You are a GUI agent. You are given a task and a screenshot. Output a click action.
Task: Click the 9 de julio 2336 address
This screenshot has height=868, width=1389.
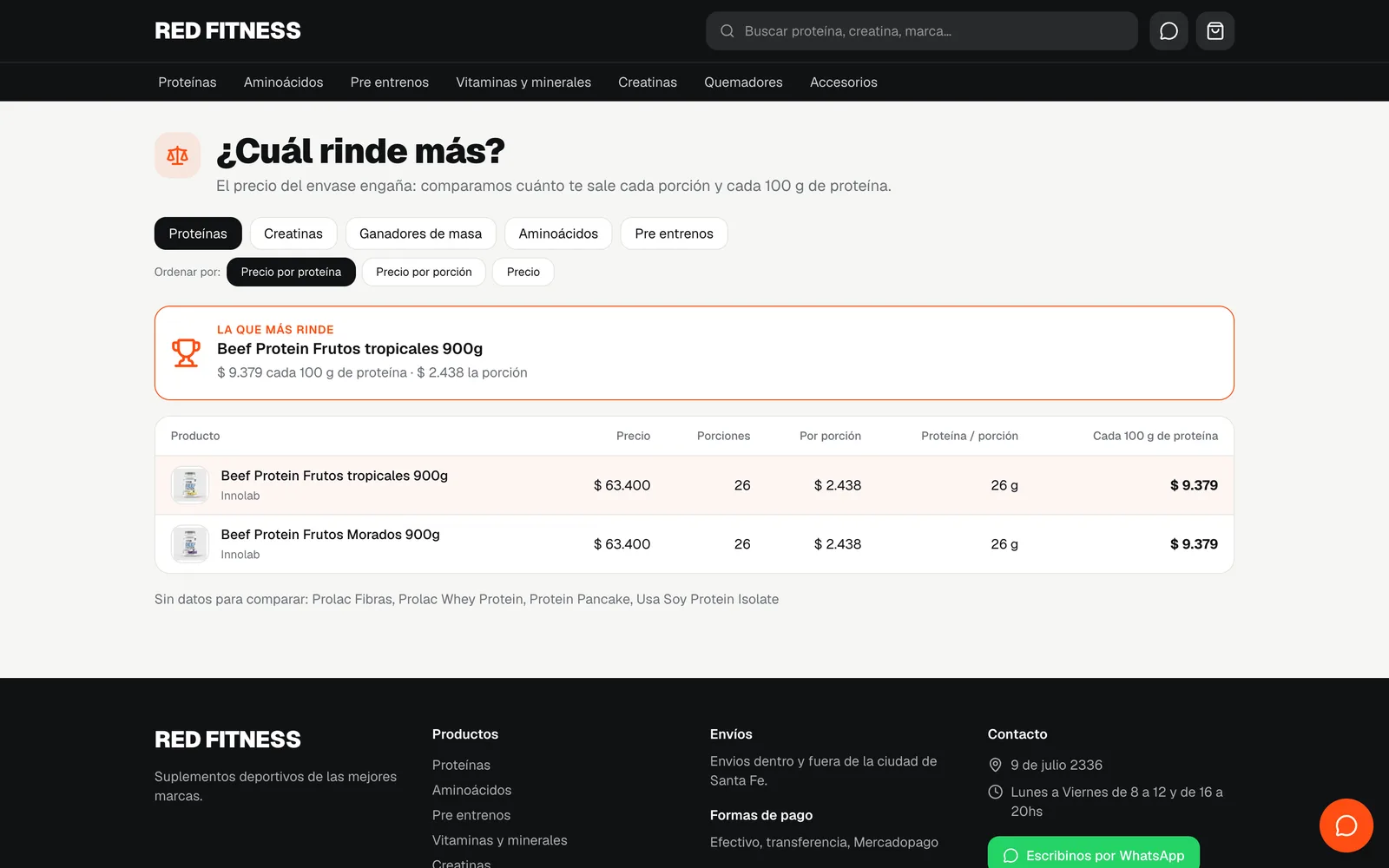pos(1057,765)
